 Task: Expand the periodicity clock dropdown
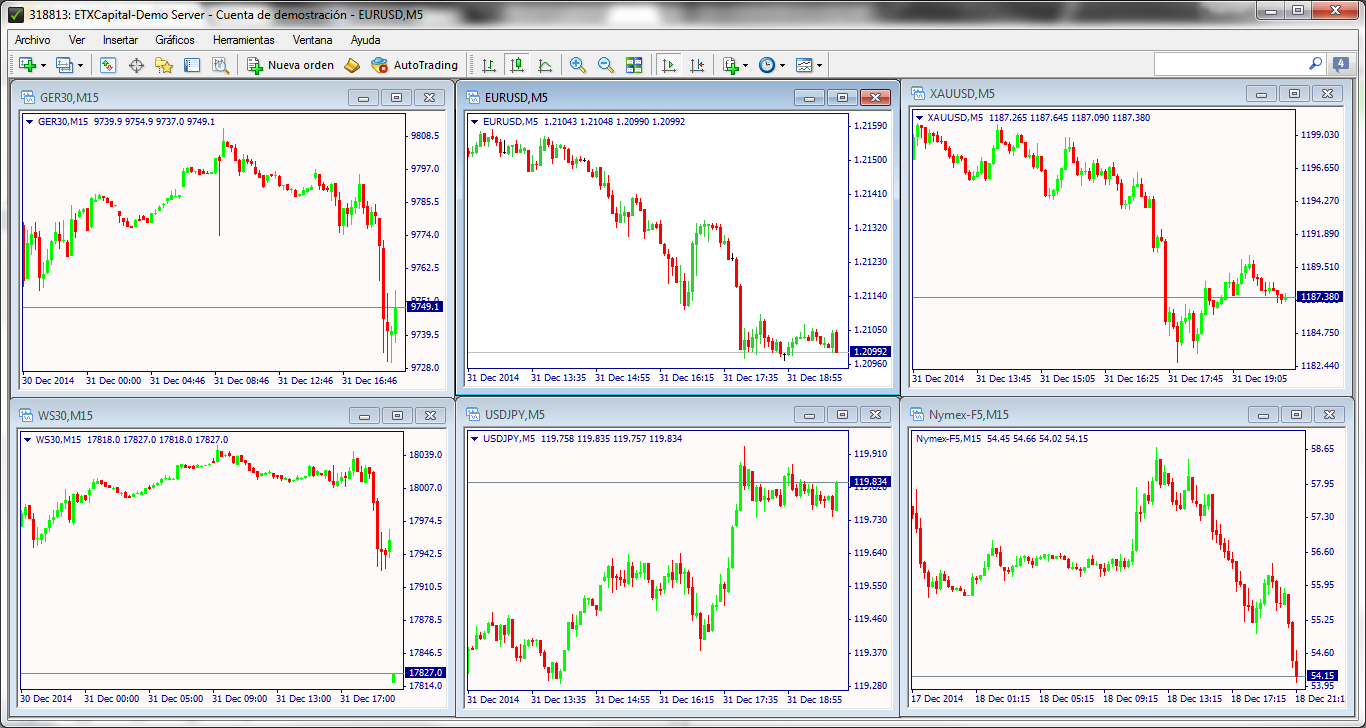click(x=782, y=66)
